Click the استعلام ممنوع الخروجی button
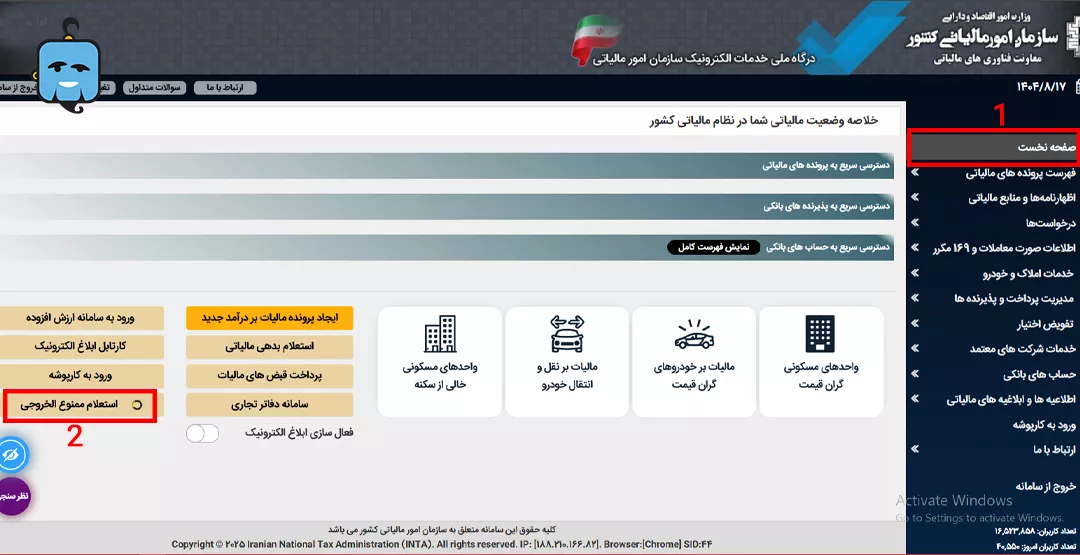 click(x=78, y=404)
